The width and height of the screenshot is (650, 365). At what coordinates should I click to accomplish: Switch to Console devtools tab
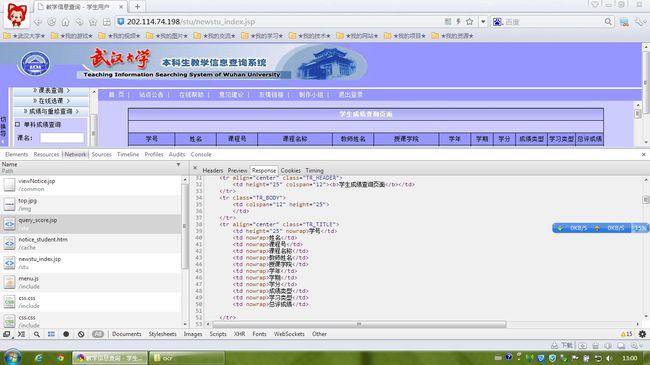(201, 154)
